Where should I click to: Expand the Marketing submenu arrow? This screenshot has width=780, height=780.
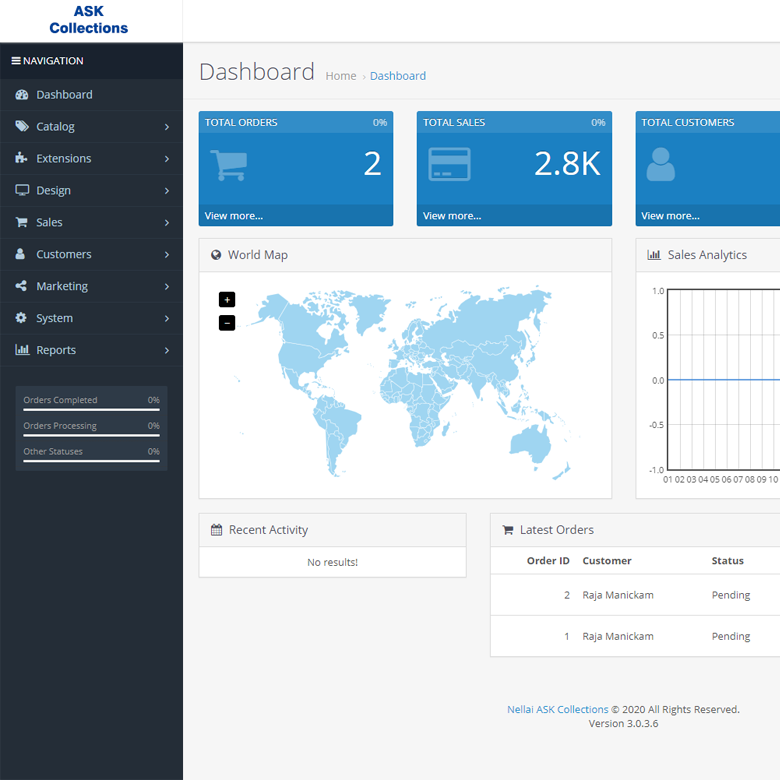click(166, 287)
